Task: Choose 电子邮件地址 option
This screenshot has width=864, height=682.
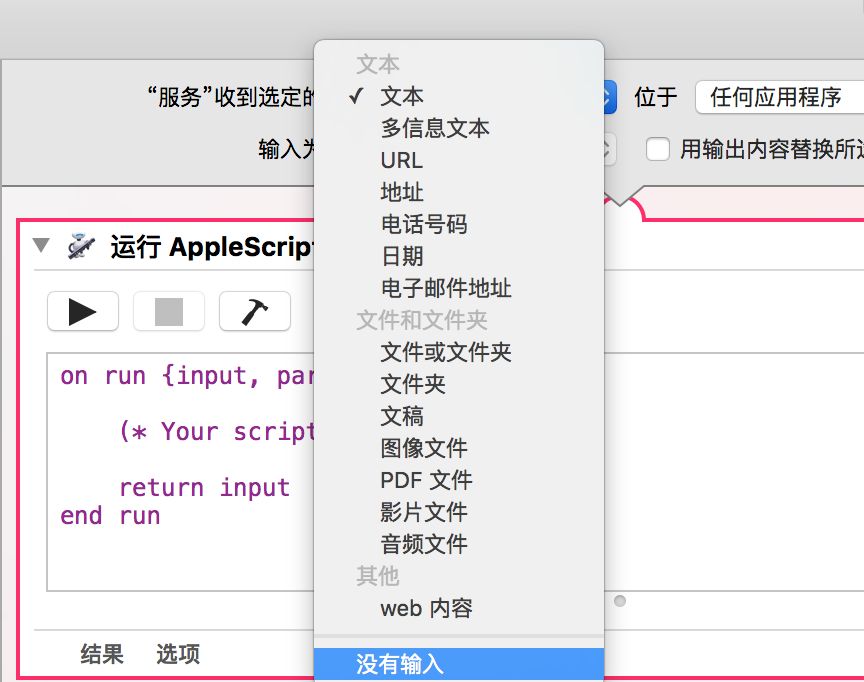Action: pos(458,288)
